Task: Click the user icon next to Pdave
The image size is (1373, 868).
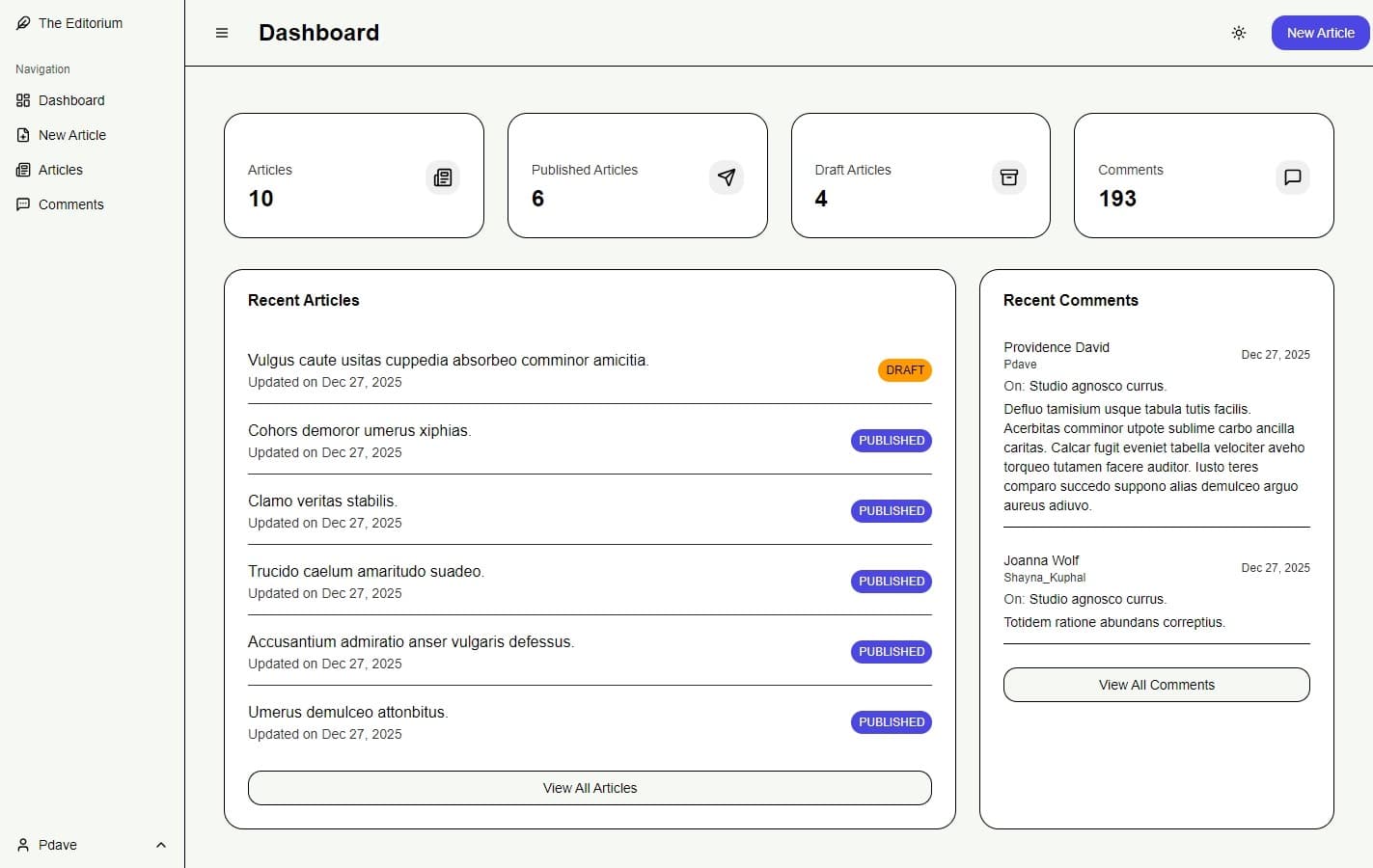Action: [22, 845]
